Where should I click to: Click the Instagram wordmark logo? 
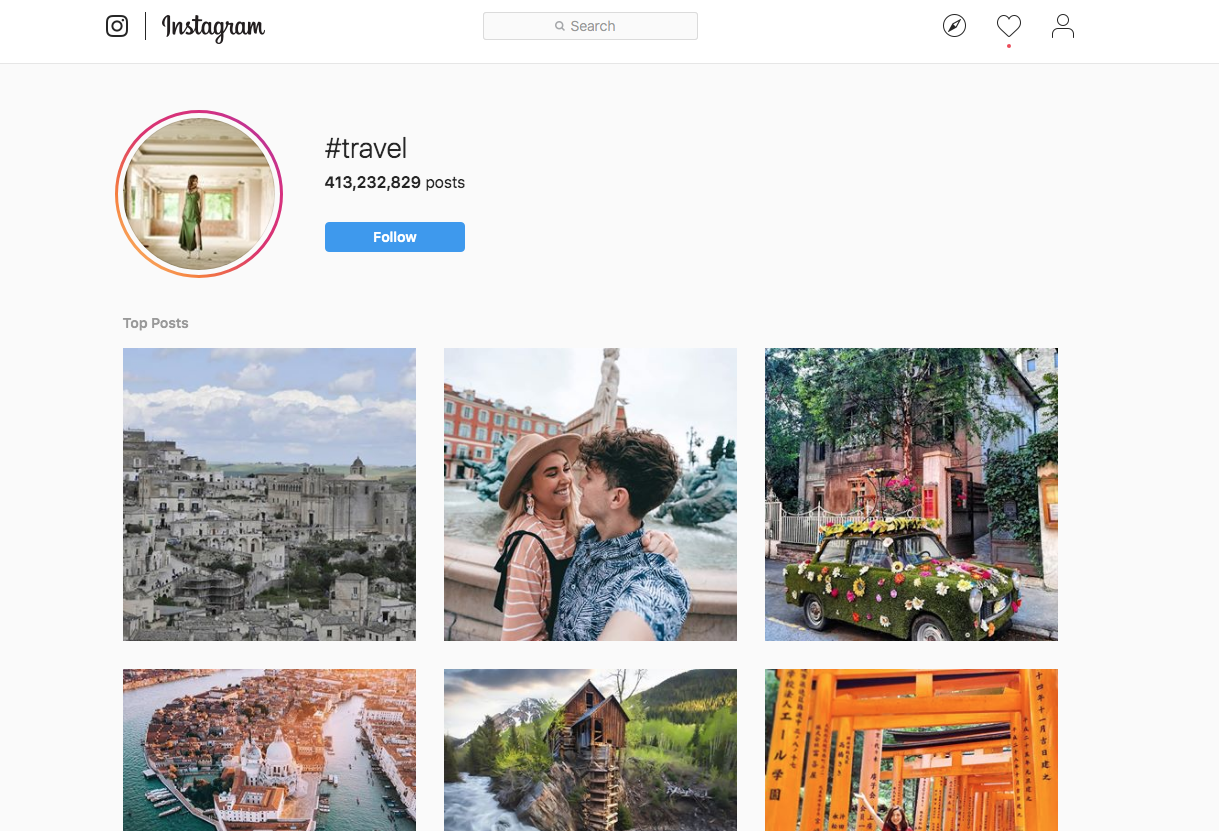(x=213, y=27)
